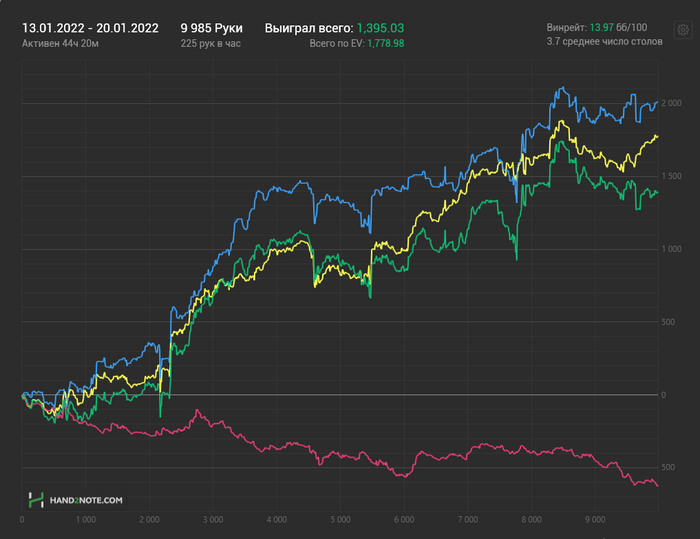Click the 1 000 x-axis label
This screenshot has width=700, height=539.
(86, 520)
